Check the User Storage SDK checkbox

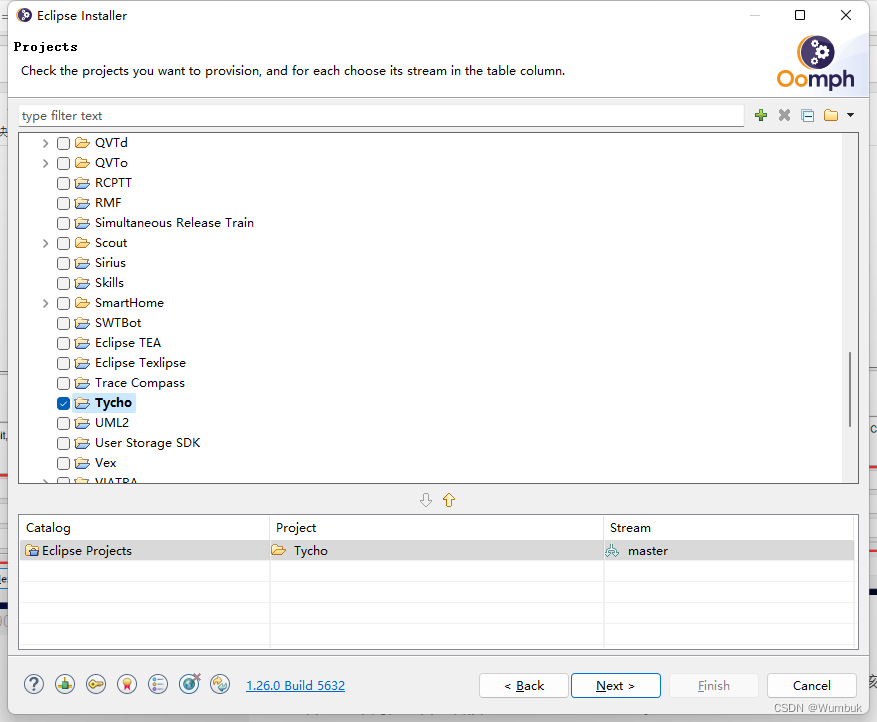tap(63, 443)
